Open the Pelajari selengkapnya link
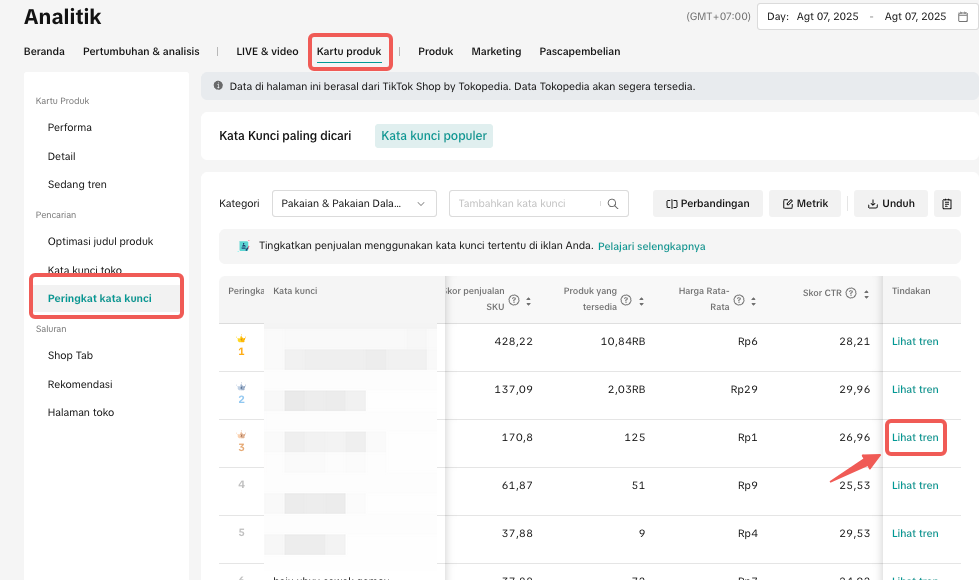The image size is (979, 580). [651, 246]
